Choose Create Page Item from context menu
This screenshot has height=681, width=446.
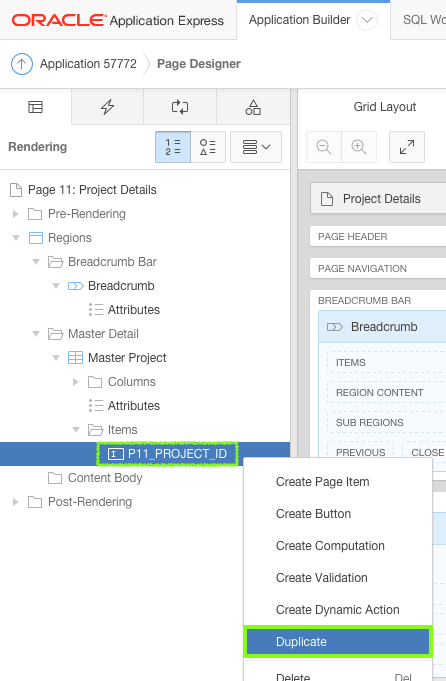(x=338, y=482)
